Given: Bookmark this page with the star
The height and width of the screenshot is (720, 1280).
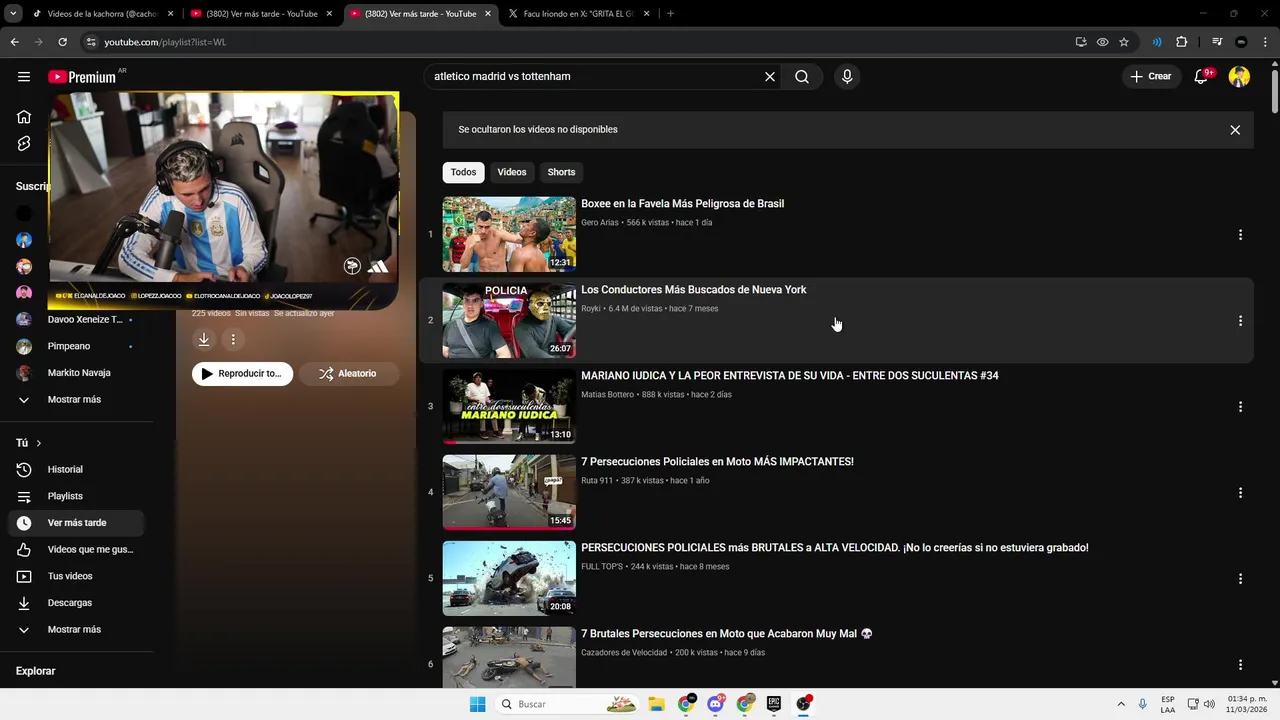Looking at the screenshot, I should tap(1124, 42).
